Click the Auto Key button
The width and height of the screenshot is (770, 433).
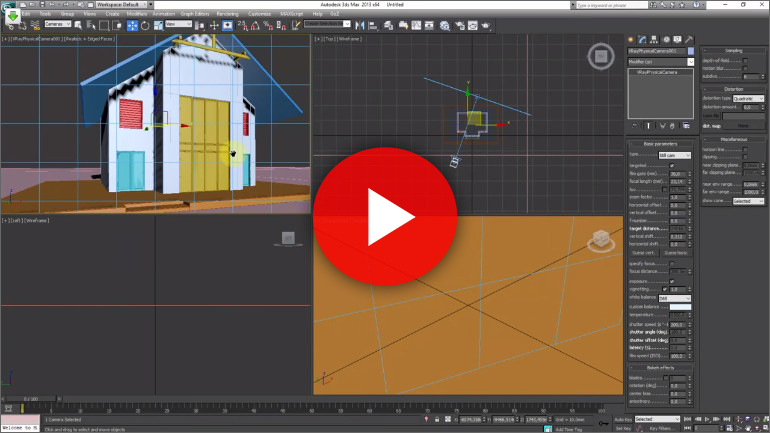pos(623,420)
